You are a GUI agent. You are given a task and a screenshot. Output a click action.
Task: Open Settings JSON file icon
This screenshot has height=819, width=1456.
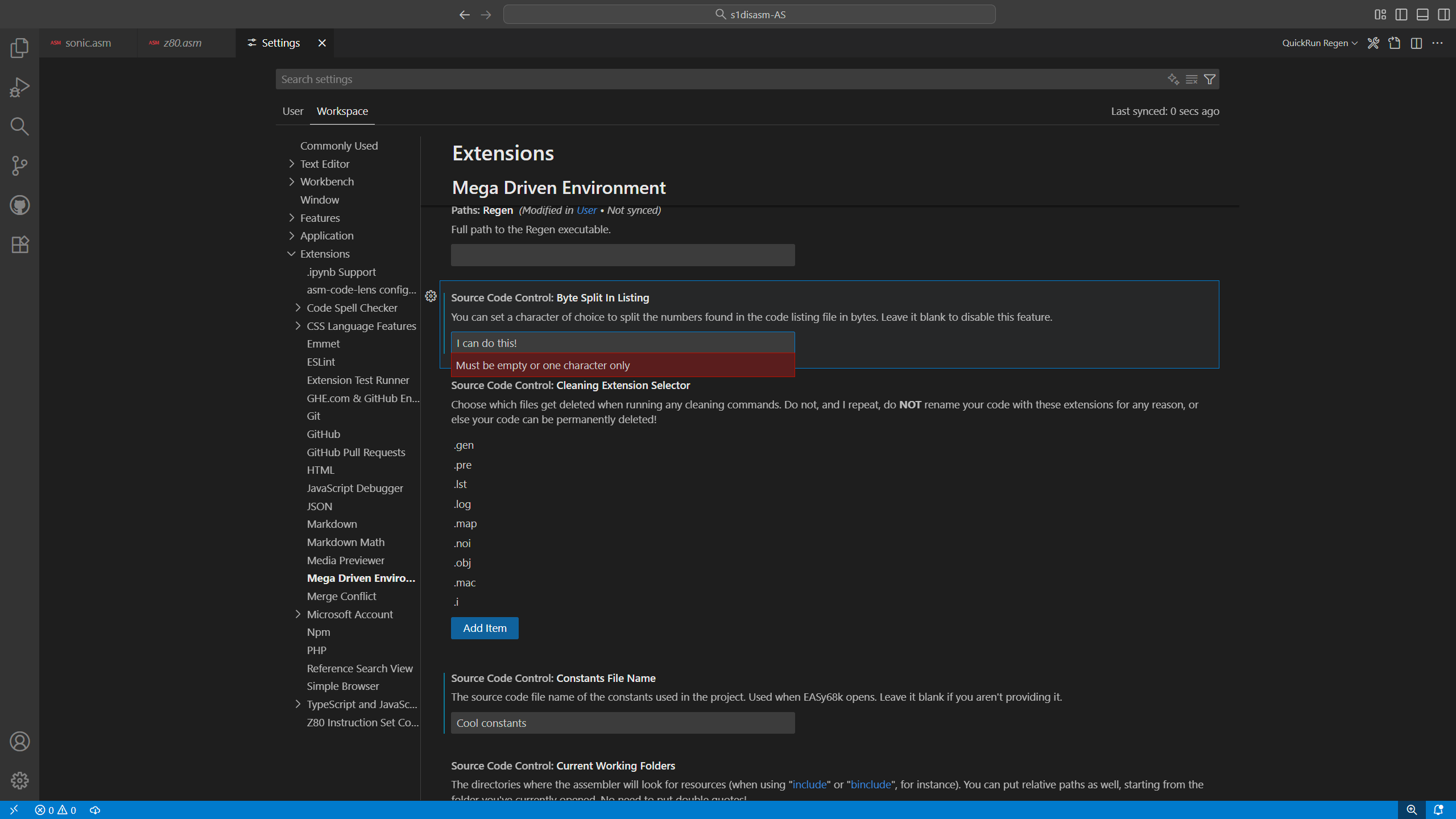(1394, 43)
